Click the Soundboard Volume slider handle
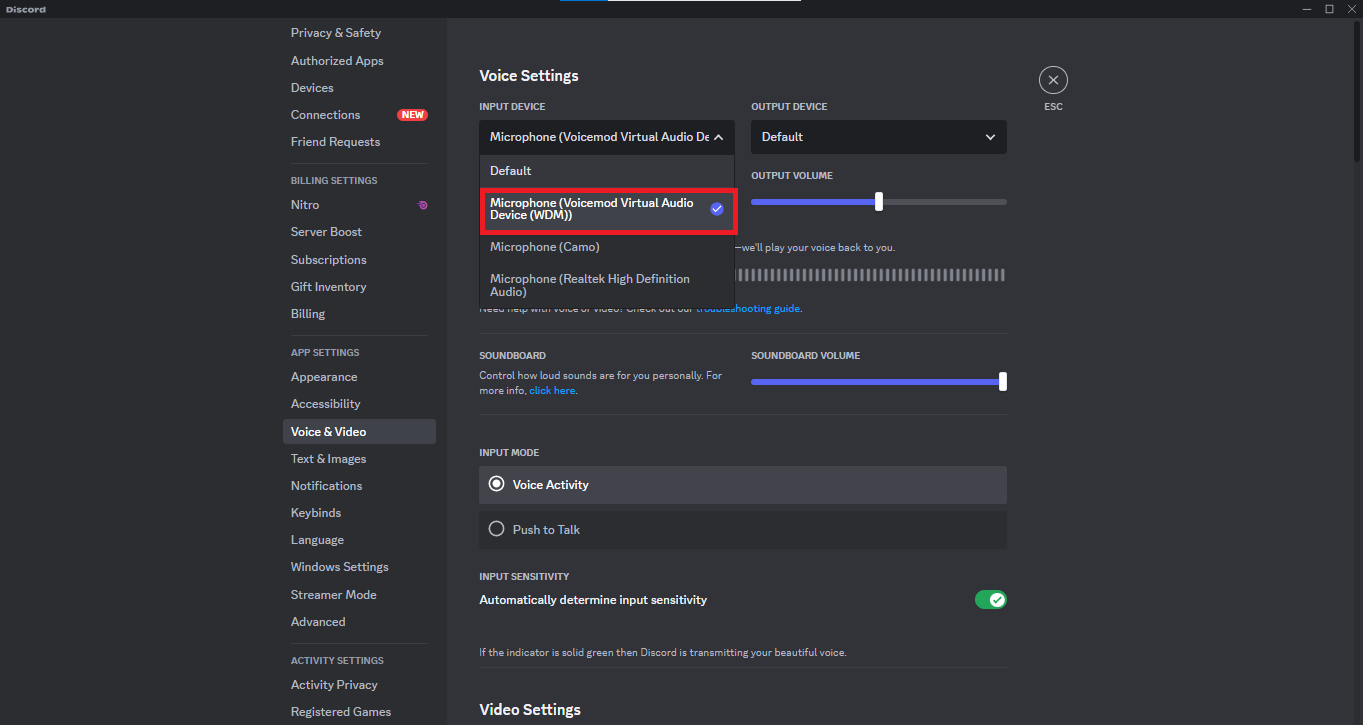The height and width of the screenshot is (725, 1363). point(1002,381)
